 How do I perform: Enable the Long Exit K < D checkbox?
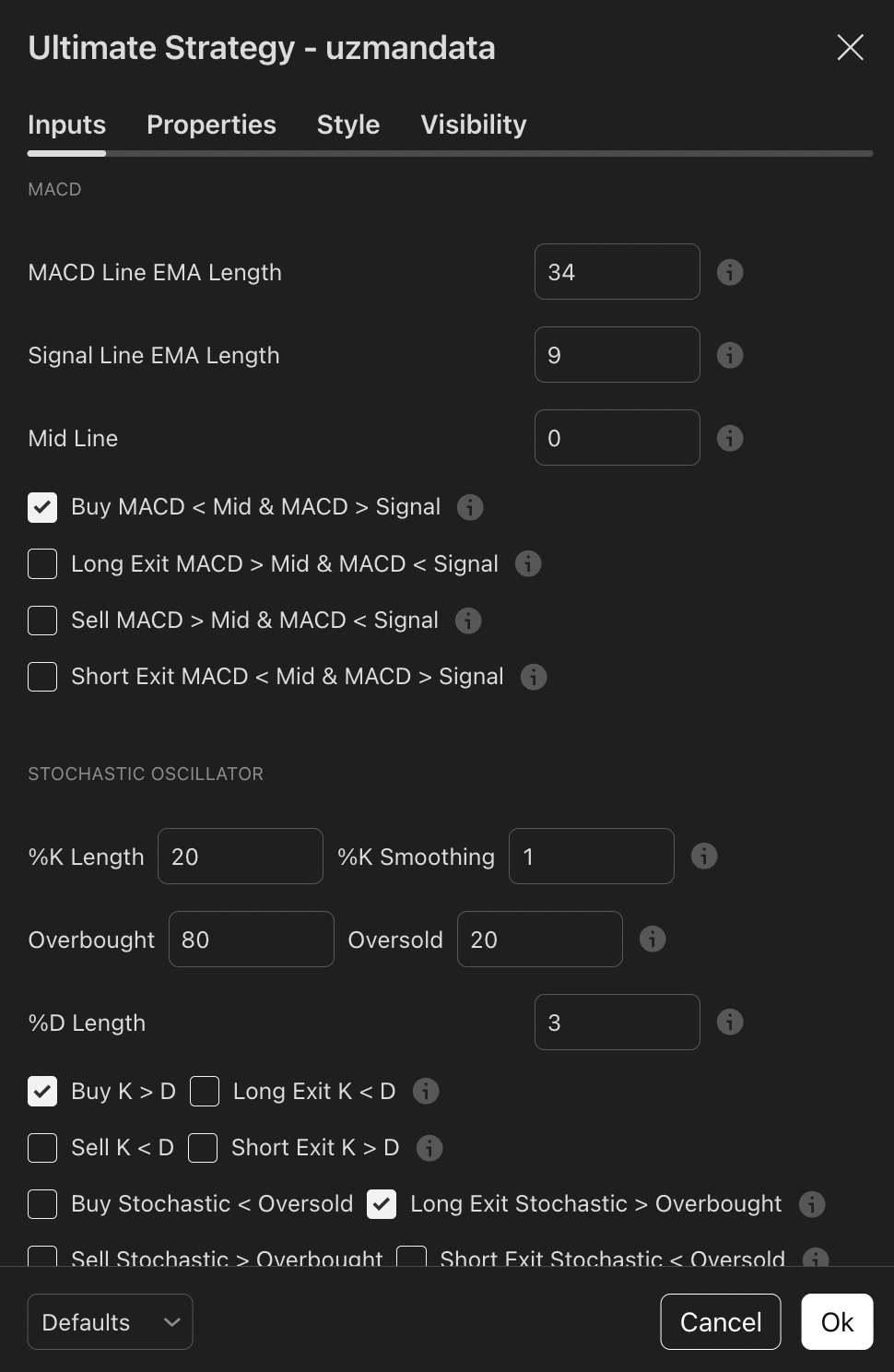205,1092
